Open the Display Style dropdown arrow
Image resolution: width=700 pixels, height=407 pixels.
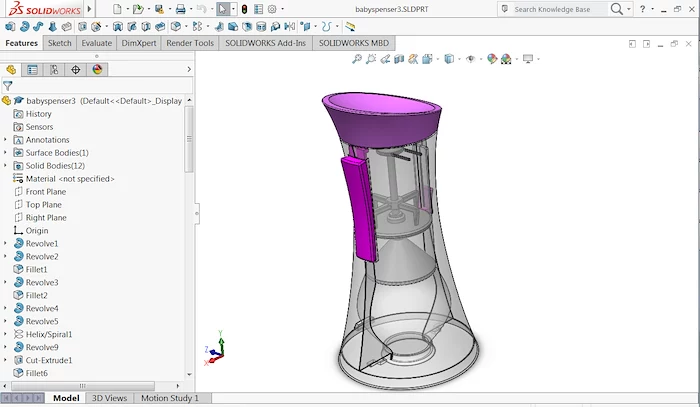click(457, 59)
